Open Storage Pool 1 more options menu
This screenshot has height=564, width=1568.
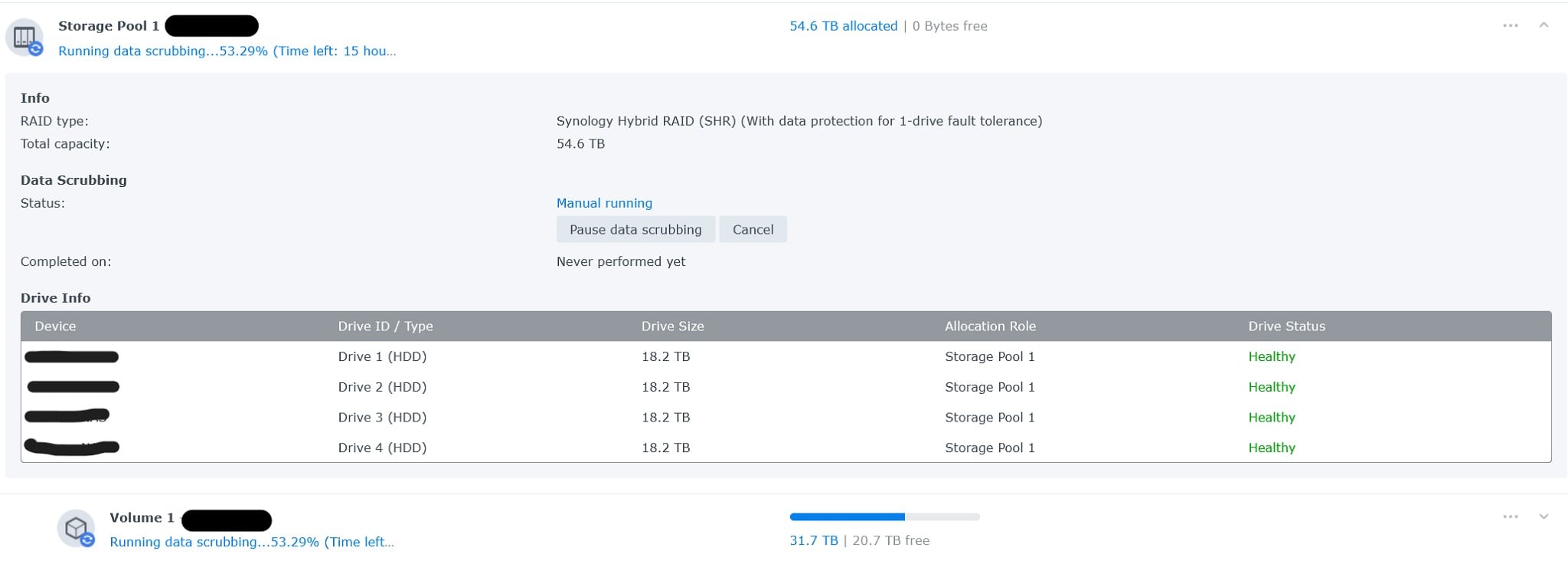pos(1510,25)
